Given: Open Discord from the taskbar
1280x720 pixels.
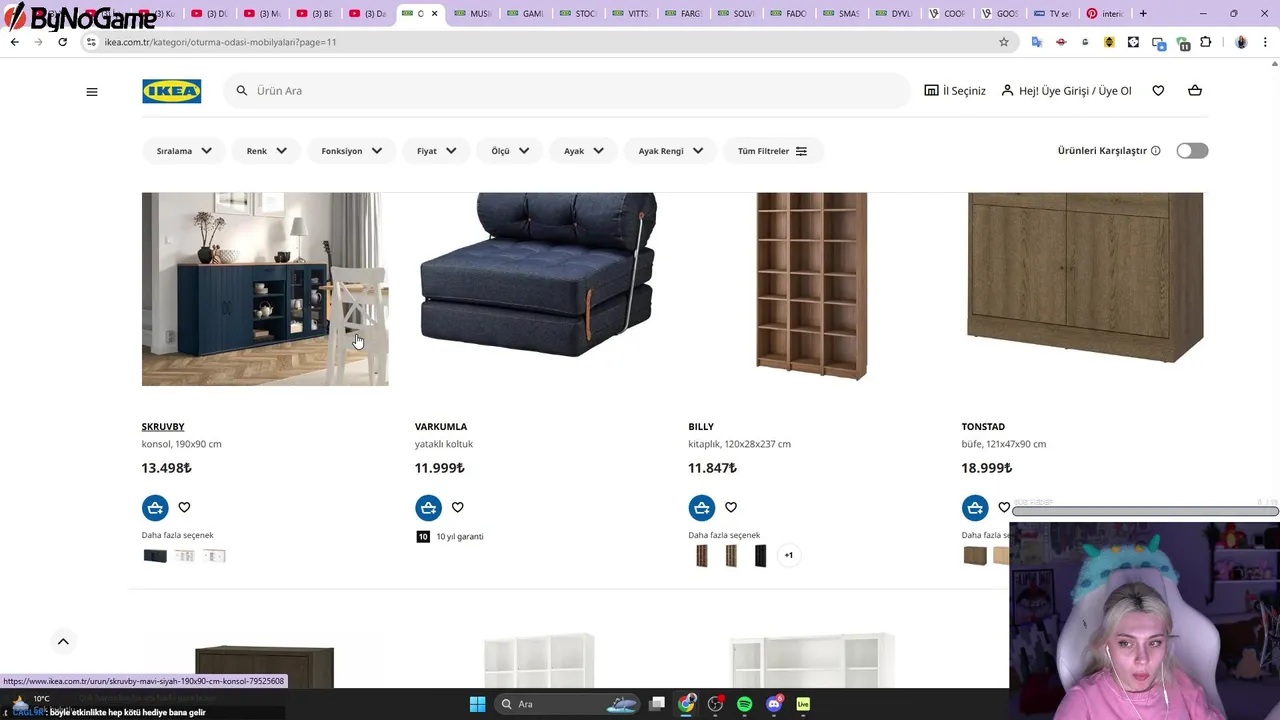Looking at the screenshot, I should pyautogui.click(x=774, y=704).
